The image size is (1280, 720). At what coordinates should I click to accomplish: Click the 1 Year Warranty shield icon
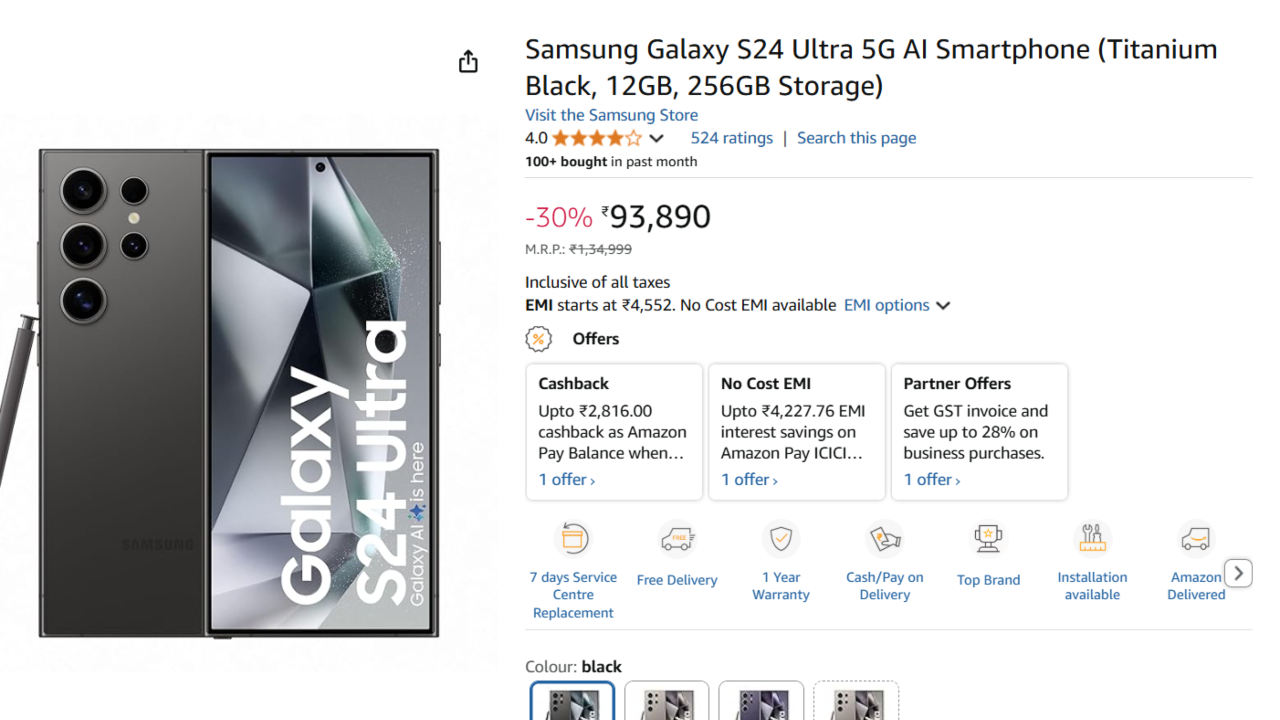pos(781,539)
